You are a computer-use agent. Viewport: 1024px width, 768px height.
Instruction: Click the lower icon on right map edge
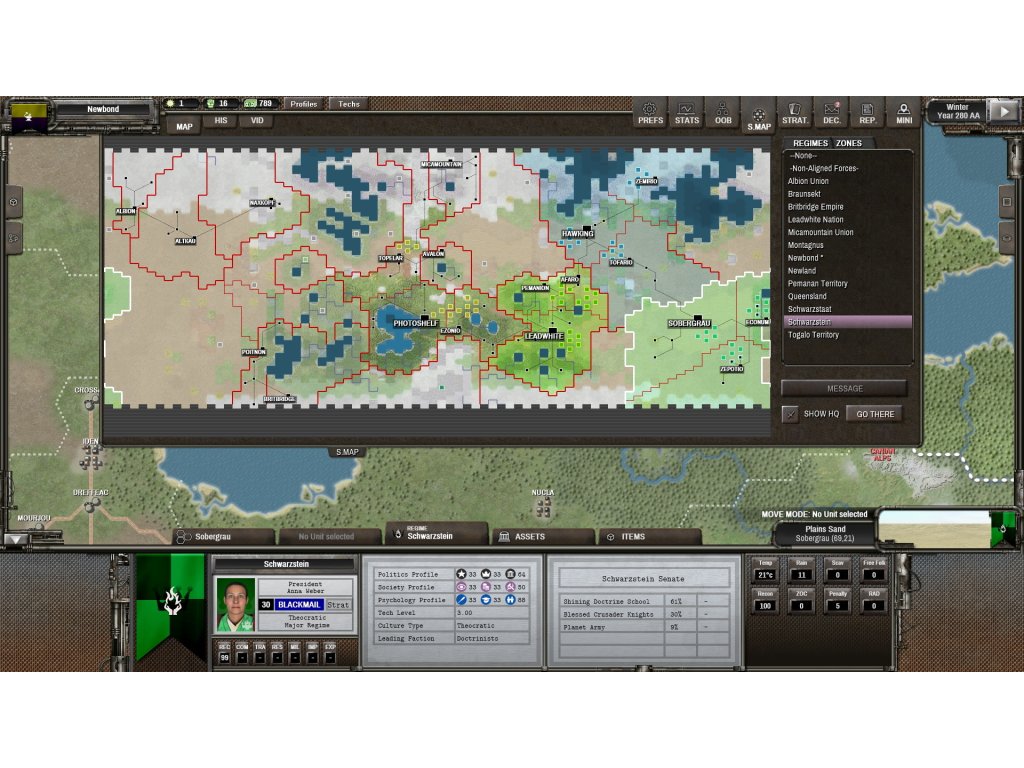[1007, 238]
